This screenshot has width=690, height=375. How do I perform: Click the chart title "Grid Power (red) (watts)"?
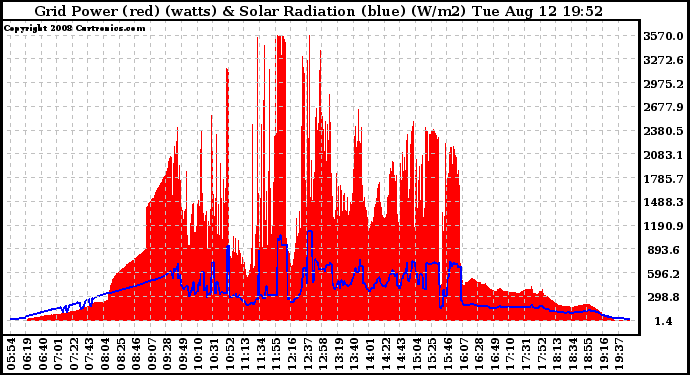[x=126, y=11]
